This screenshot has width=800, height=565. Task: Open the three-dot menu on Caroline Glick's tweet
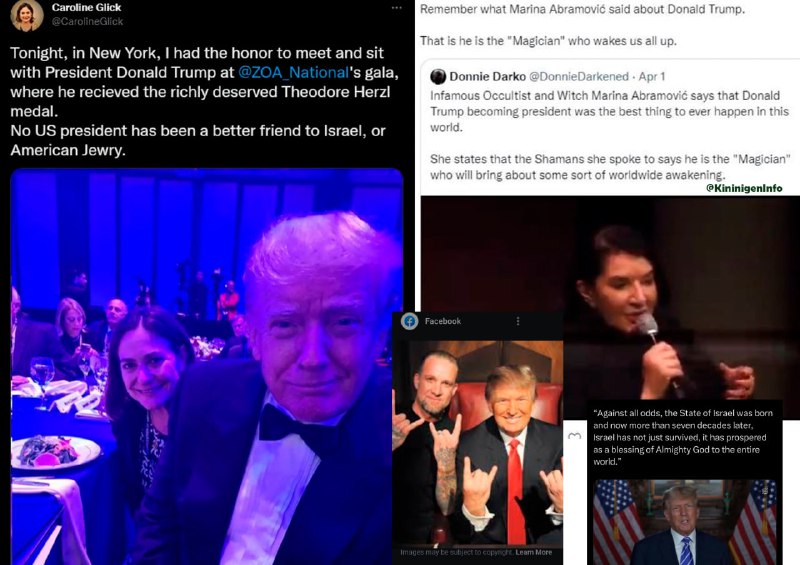396,8
